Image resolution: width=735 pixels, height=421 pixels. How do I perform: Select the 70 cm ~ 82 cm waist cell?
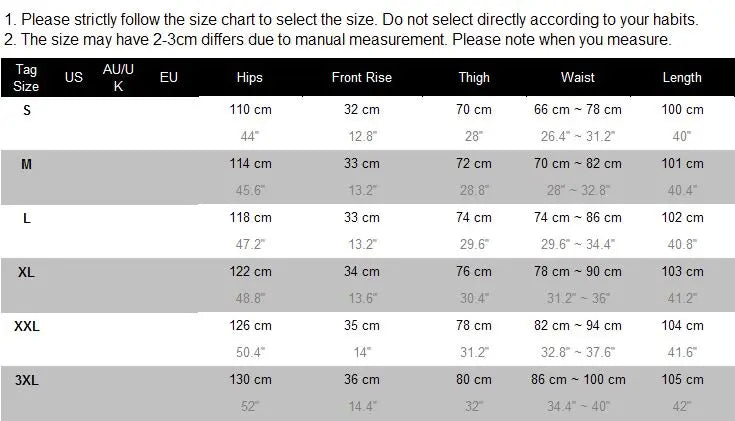point(578,163)
